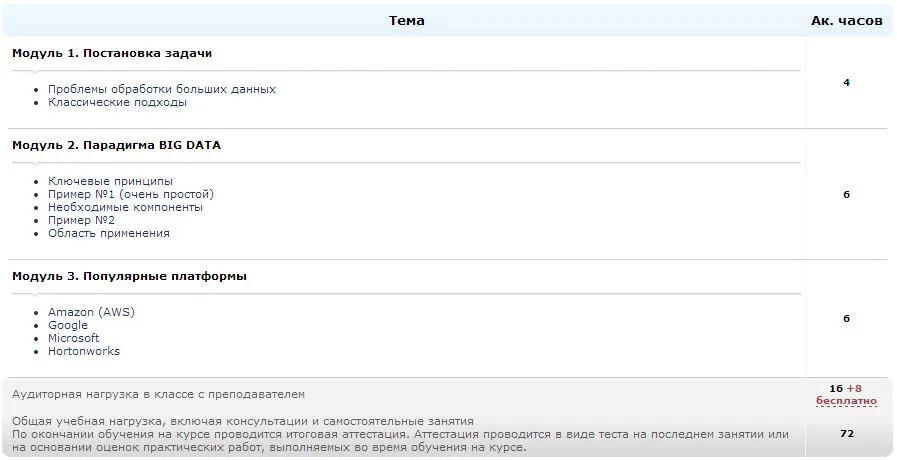Viewport: 897px width, 460px height.
Task: Click the Module 1 hours value "4"
Action: click(846, 83)
